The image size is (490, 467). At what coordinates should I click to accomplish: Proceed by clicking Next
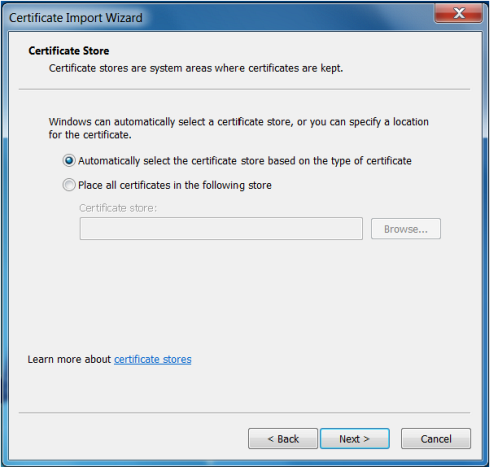point(355,439)
